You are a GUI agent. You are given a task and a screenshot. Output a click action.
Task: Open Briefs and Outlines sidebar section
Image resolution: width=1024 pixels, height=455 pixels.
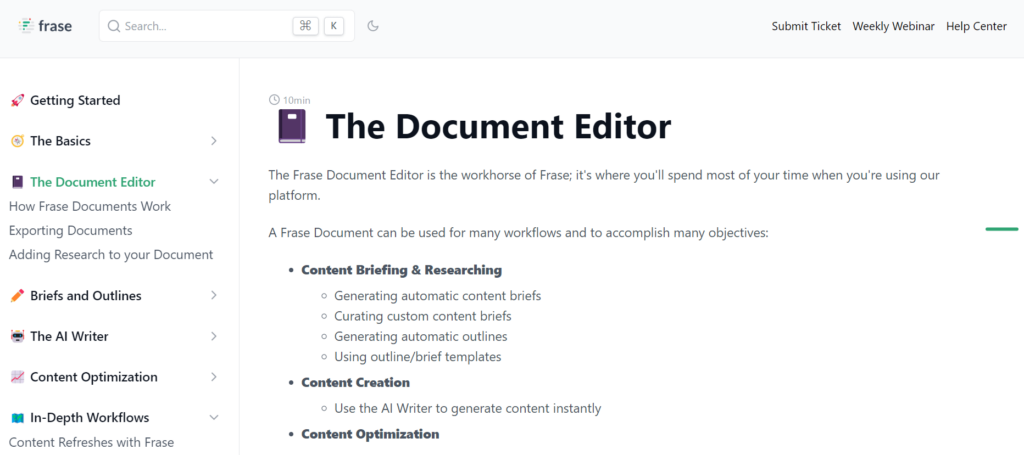tap(86, 296)
